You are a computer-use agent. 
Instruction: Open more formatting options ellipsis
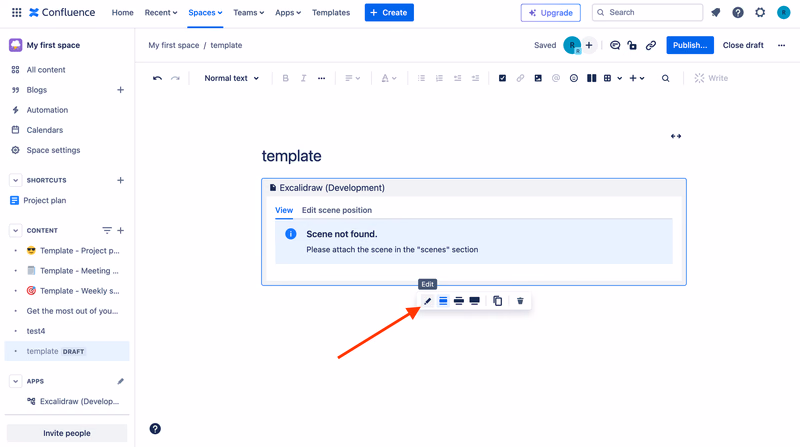click(321, 78)
